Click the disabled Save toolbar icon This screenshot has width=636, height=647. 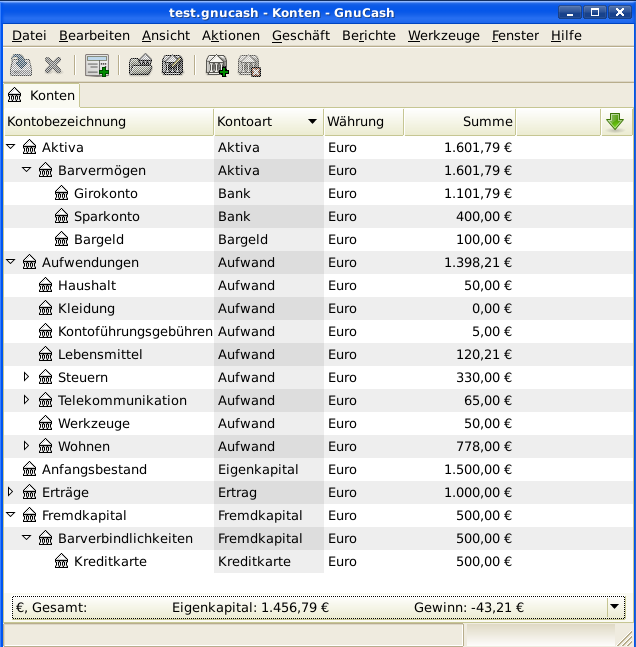coord(21,66)
